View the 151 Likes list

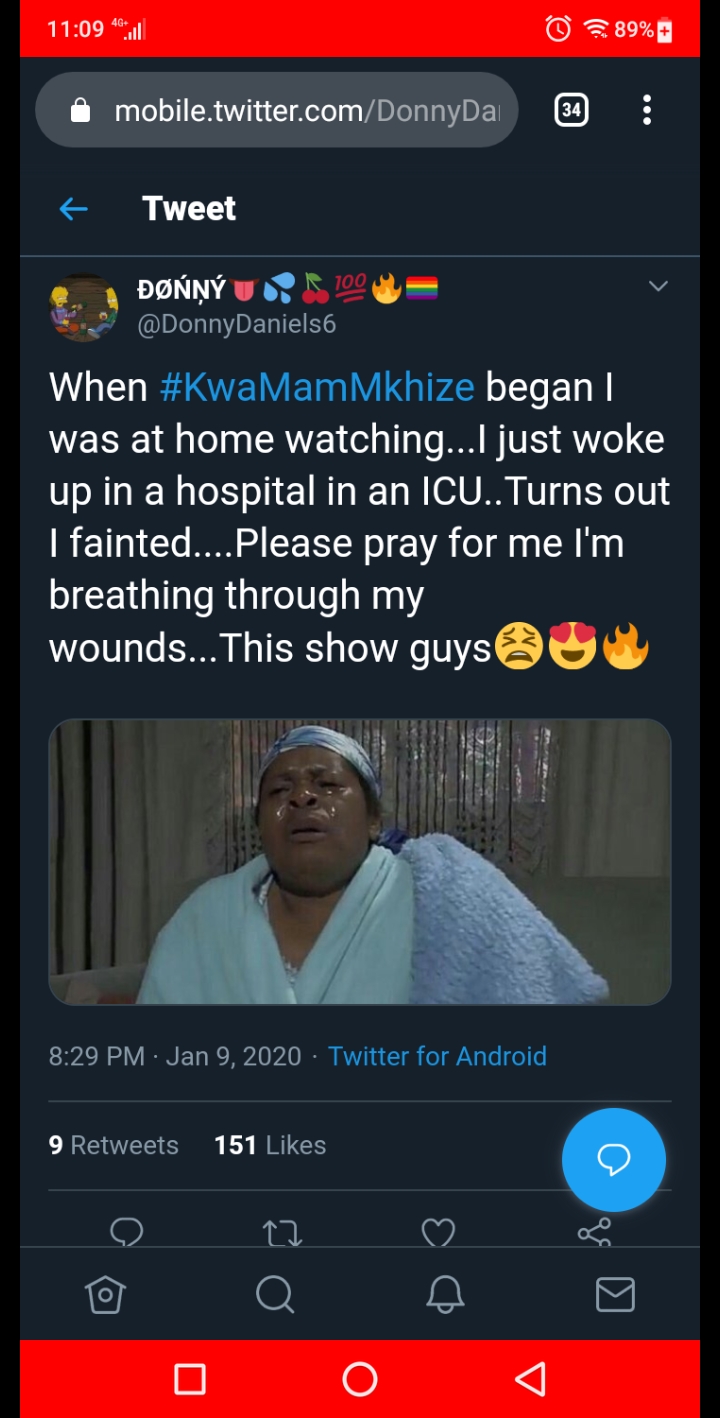coord(270,1145)
